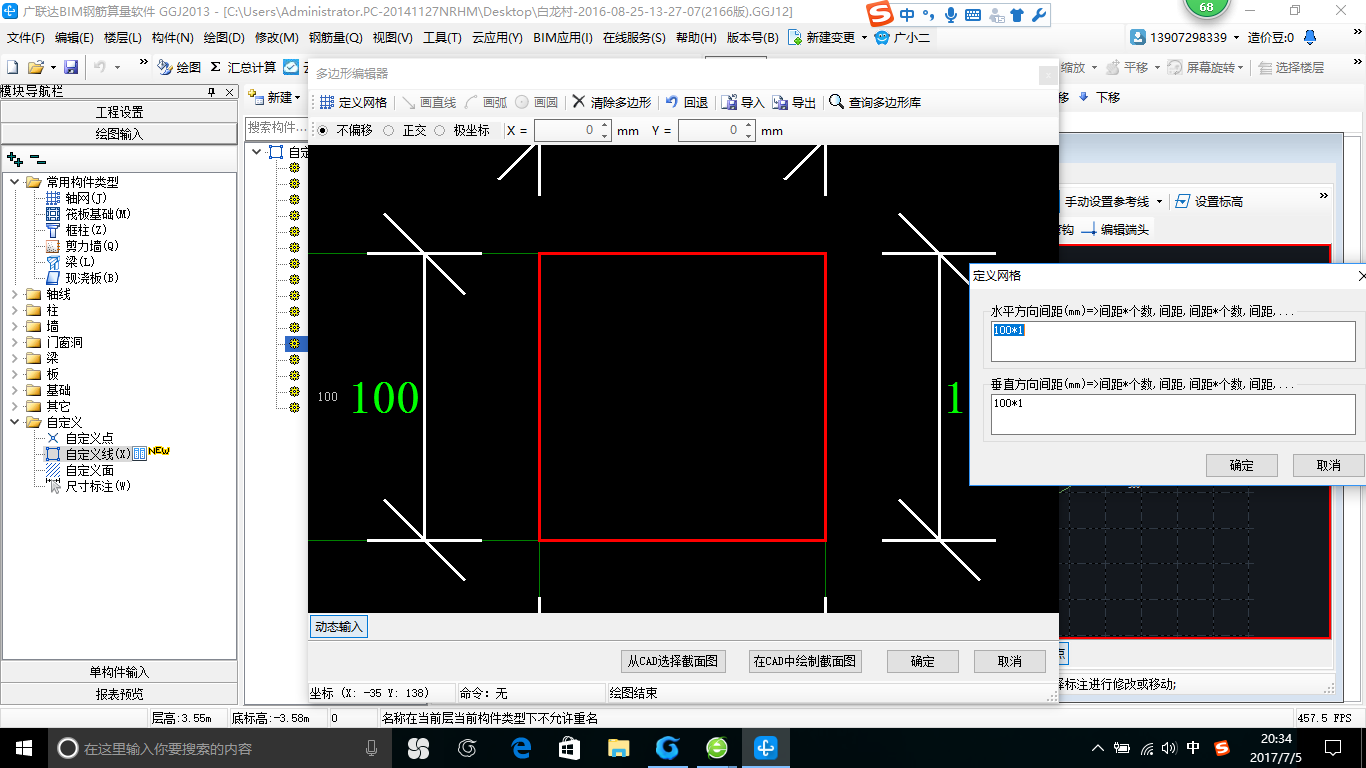This screenshot has height=768, width=1366.
Task: Click the 新建 new component icon
Action: tap(256, 97)
